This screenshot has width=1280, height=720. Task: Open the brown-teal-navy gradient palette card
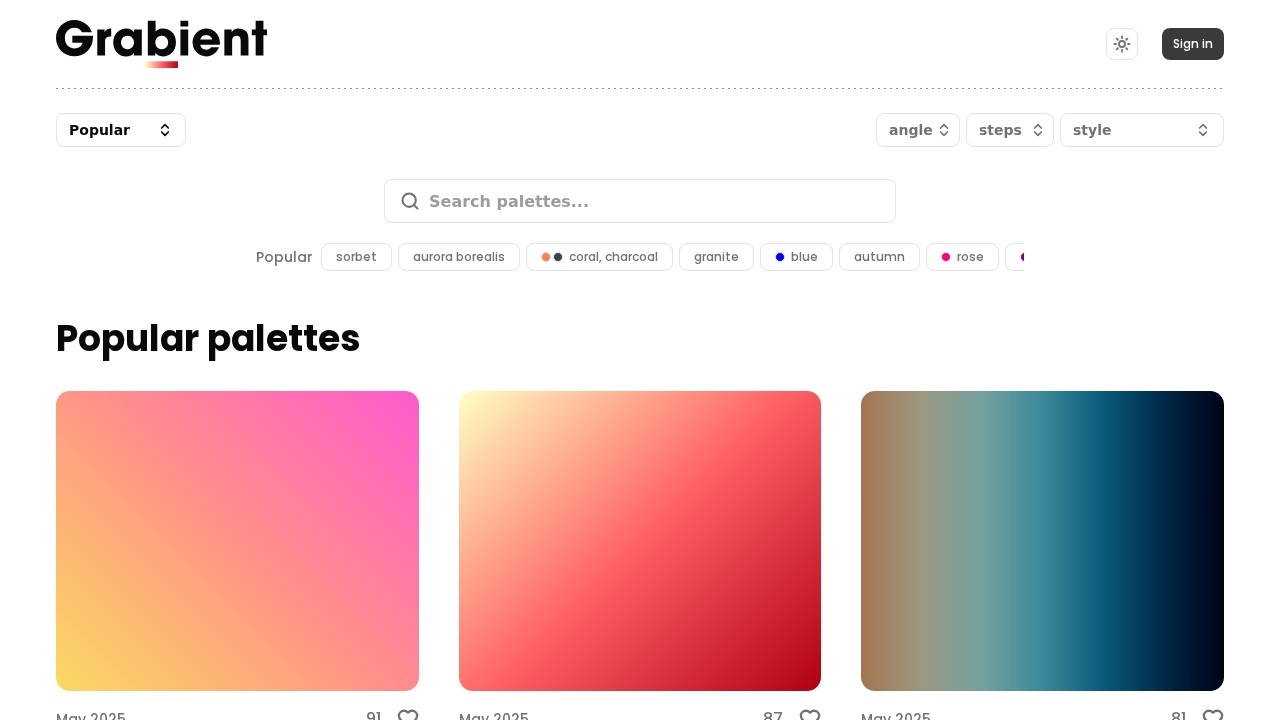1042,541
